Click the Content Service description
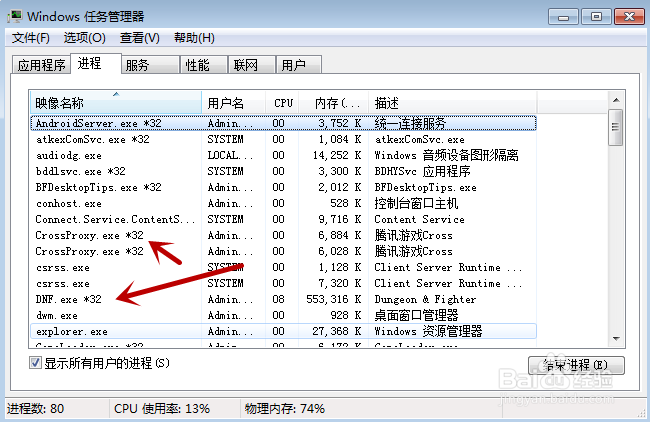The width and height of the screenshot is (650, 422). click(x=419, y=219)
